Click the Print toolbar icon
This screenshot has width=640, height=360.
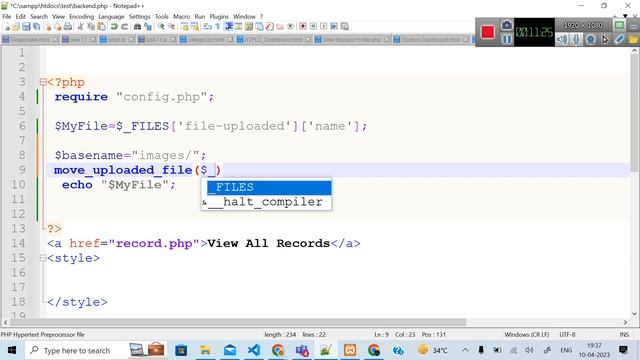(68, 27)
